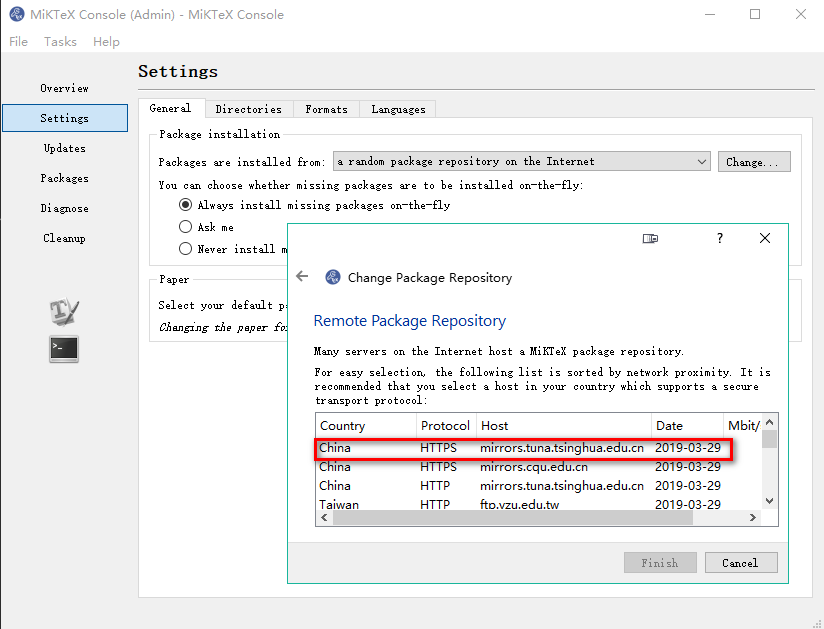
Task: Click the back arrow in Change Package Repository
Action: pyautogui.click(x=302, y=276)
